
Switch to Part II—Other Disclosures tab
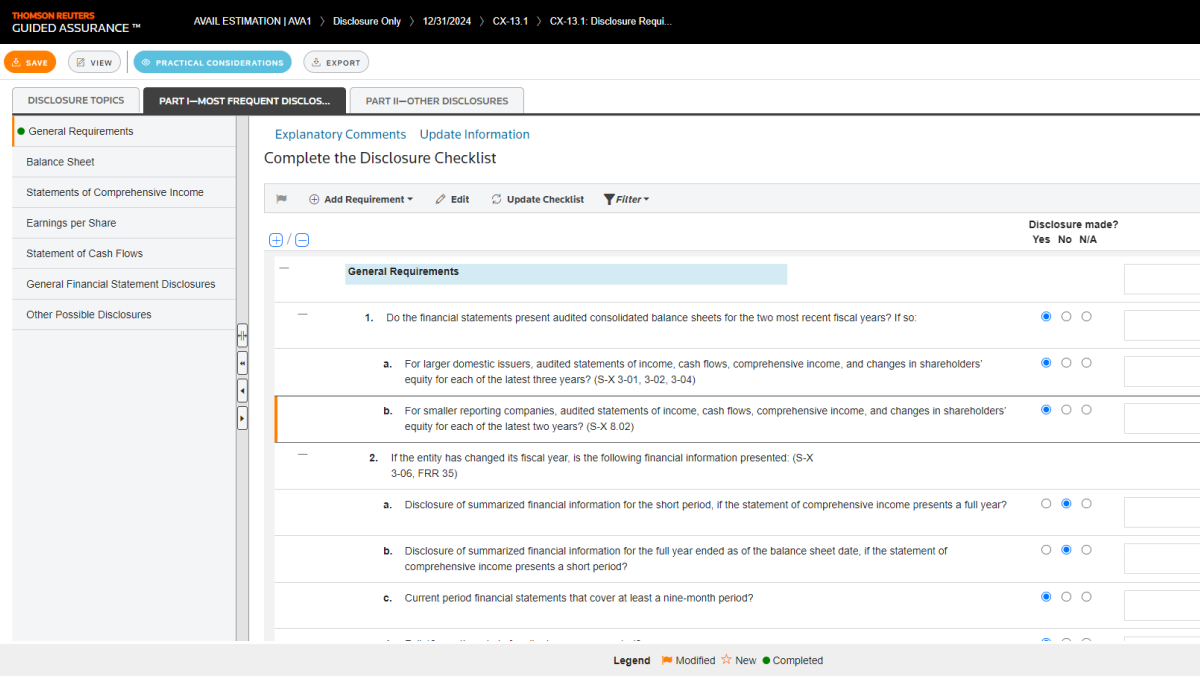point(436,100)
